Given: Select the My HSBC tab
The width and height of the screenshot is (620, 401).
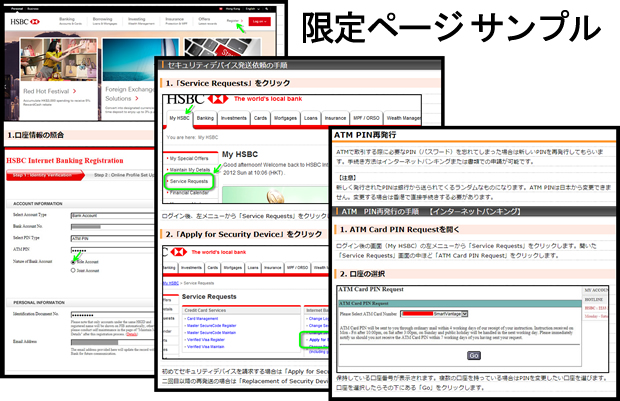Looking at the screenshot, I should point(180,118).
